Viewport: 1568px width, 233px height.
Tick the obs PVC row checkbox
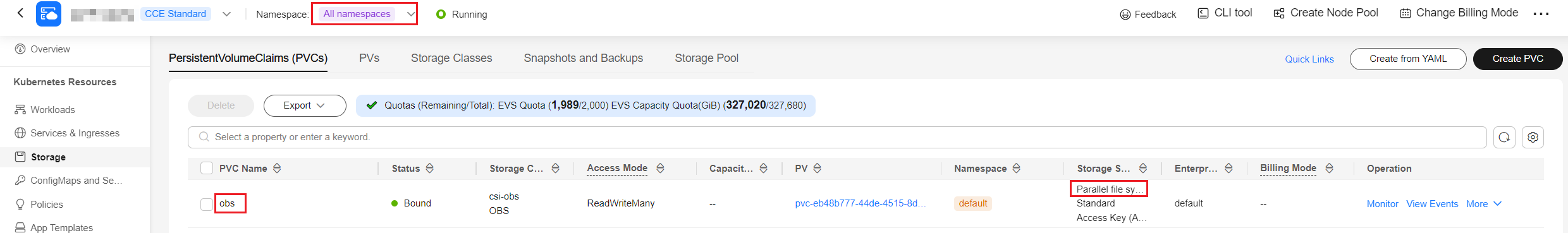207,204
